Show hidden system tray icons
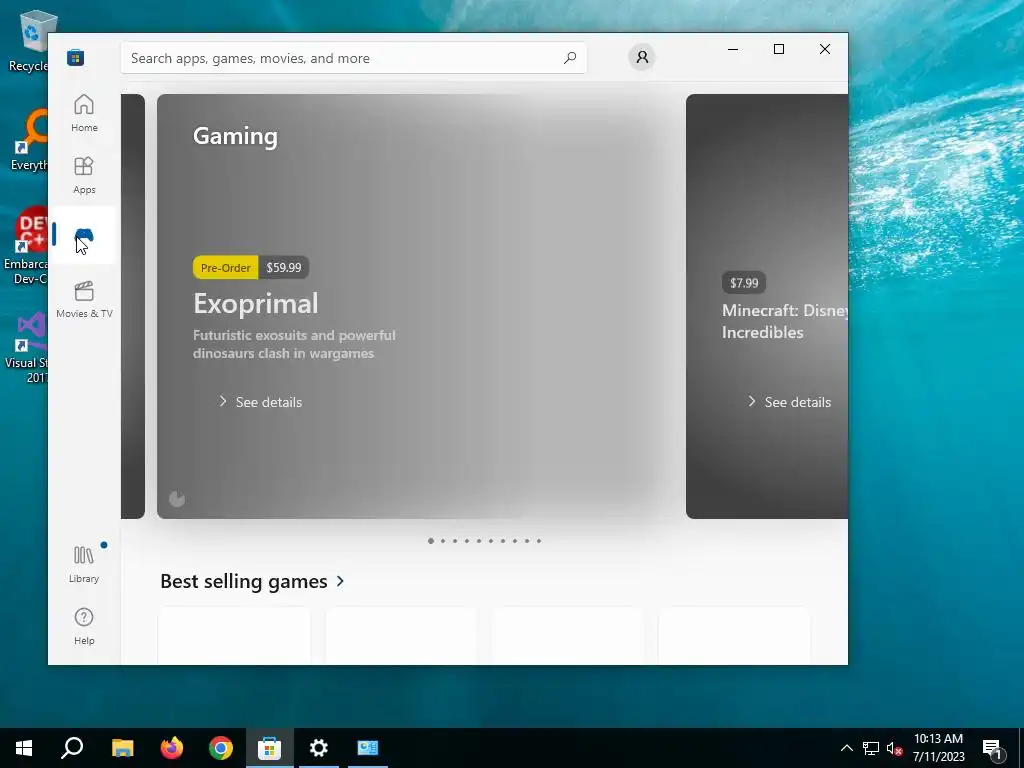The image size is (1024, 768). [846, 748]
